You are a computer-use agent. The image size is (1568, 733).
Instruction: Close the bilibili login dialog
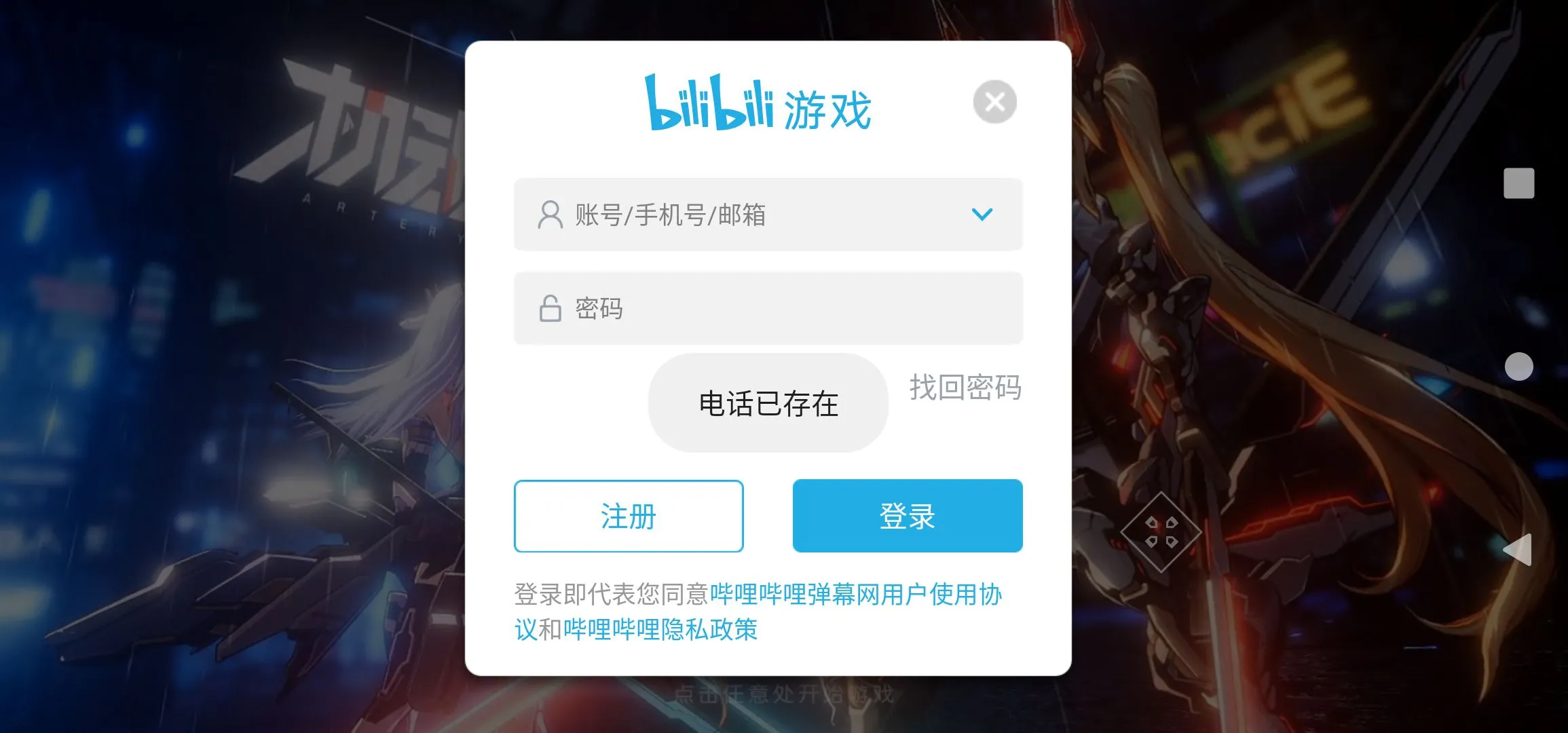tap(994, 102)
